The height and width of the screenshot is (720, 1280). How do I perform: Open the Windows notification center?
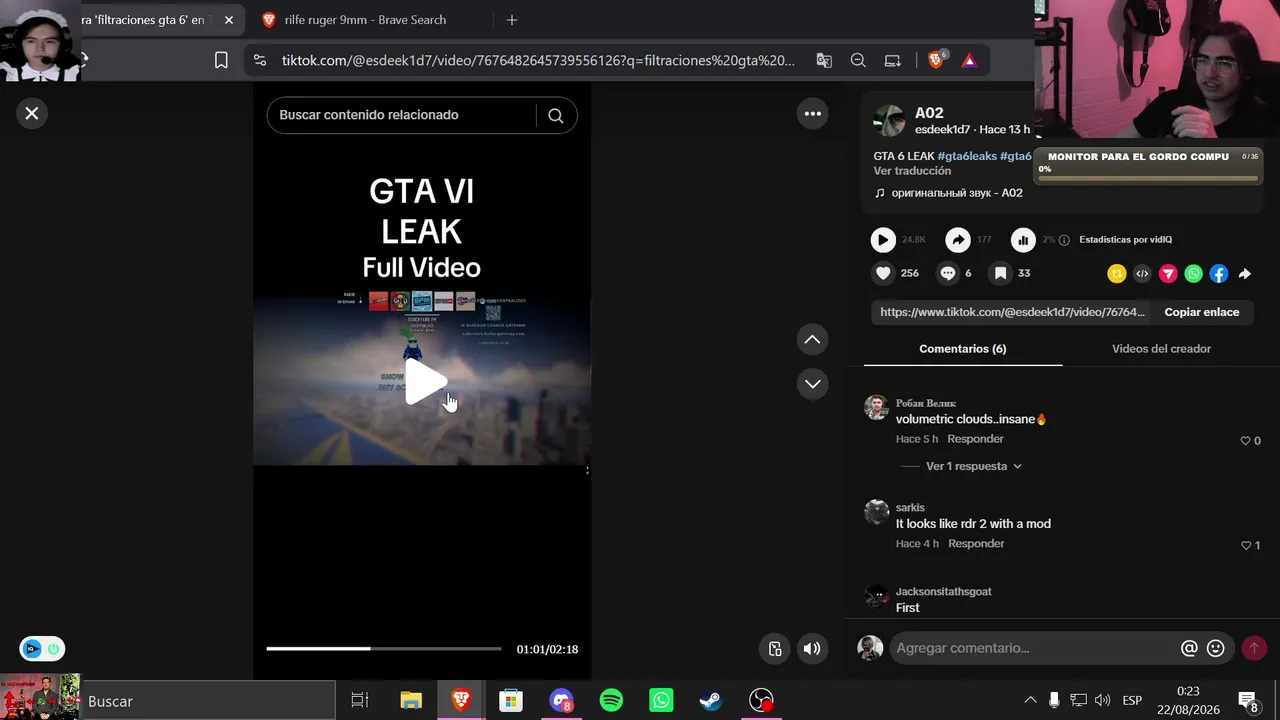click(x=1248, y=701)
